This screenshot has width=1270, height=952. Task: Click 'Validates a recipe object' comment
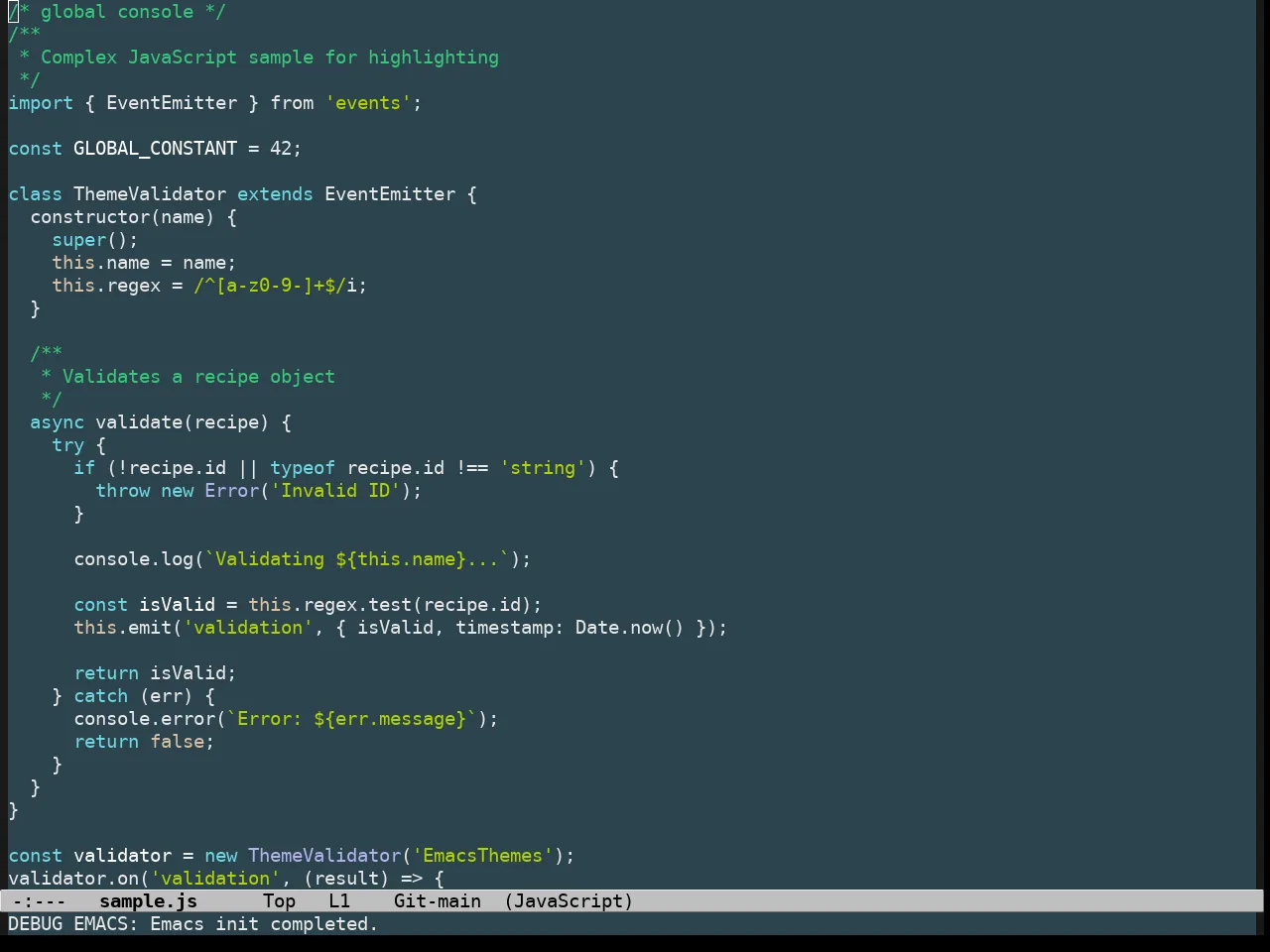coord(198,377)
